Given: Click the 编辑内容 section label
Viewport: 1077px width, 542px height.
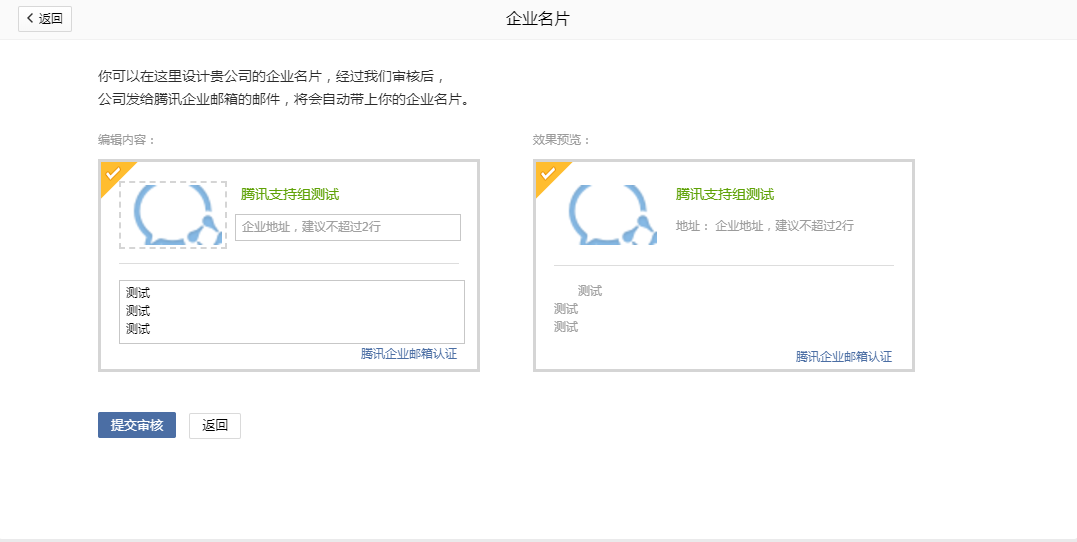Looking at the screenshot, I should pos(127,140).
